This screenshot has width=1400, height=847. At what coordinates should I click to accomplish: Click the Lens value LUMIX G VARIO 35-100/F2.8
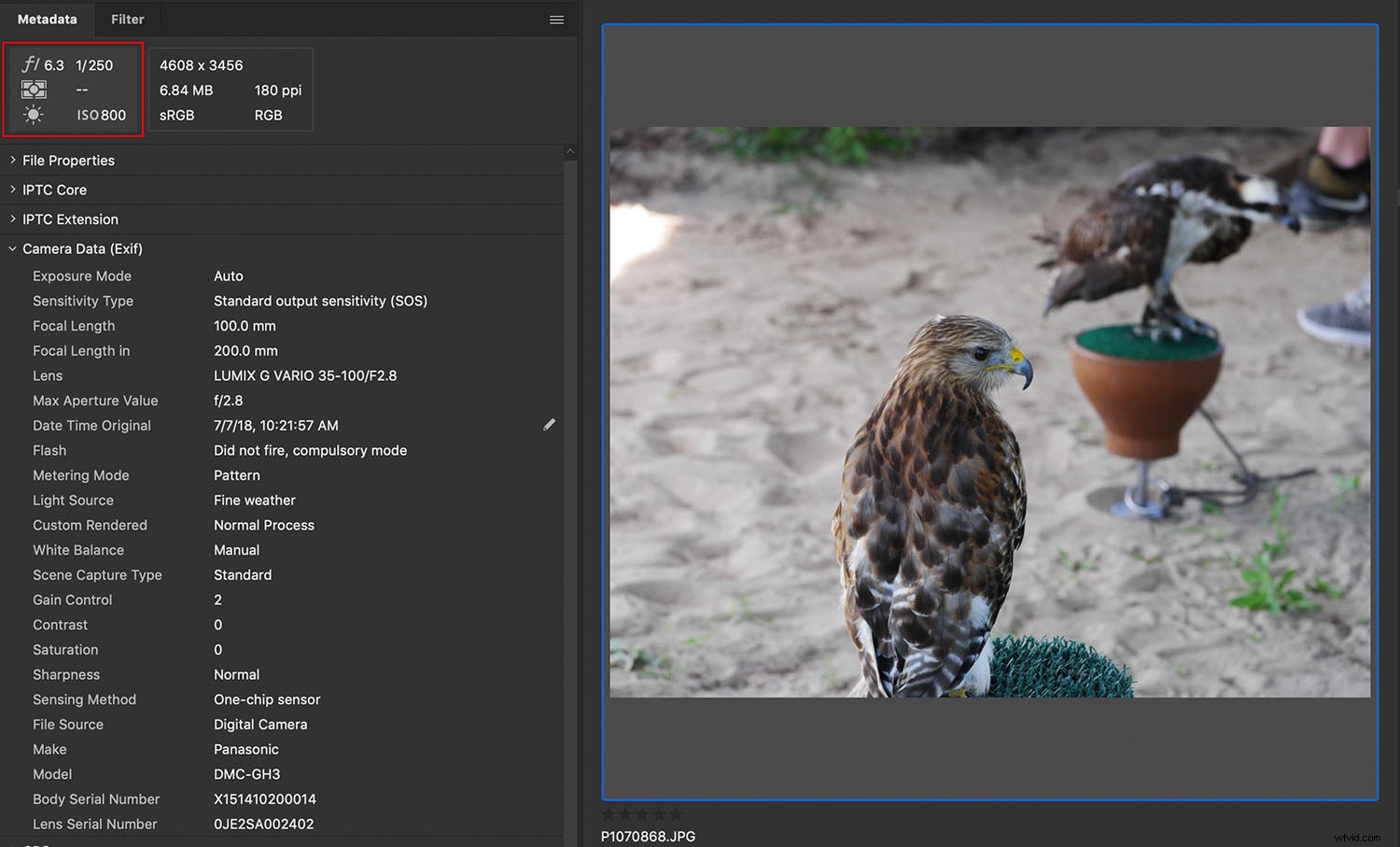coord(305,375)
